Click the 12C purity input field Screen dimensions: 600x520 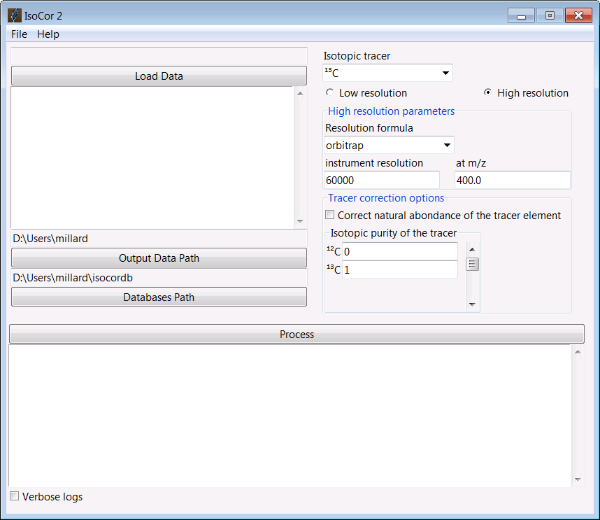pos(399,251)
